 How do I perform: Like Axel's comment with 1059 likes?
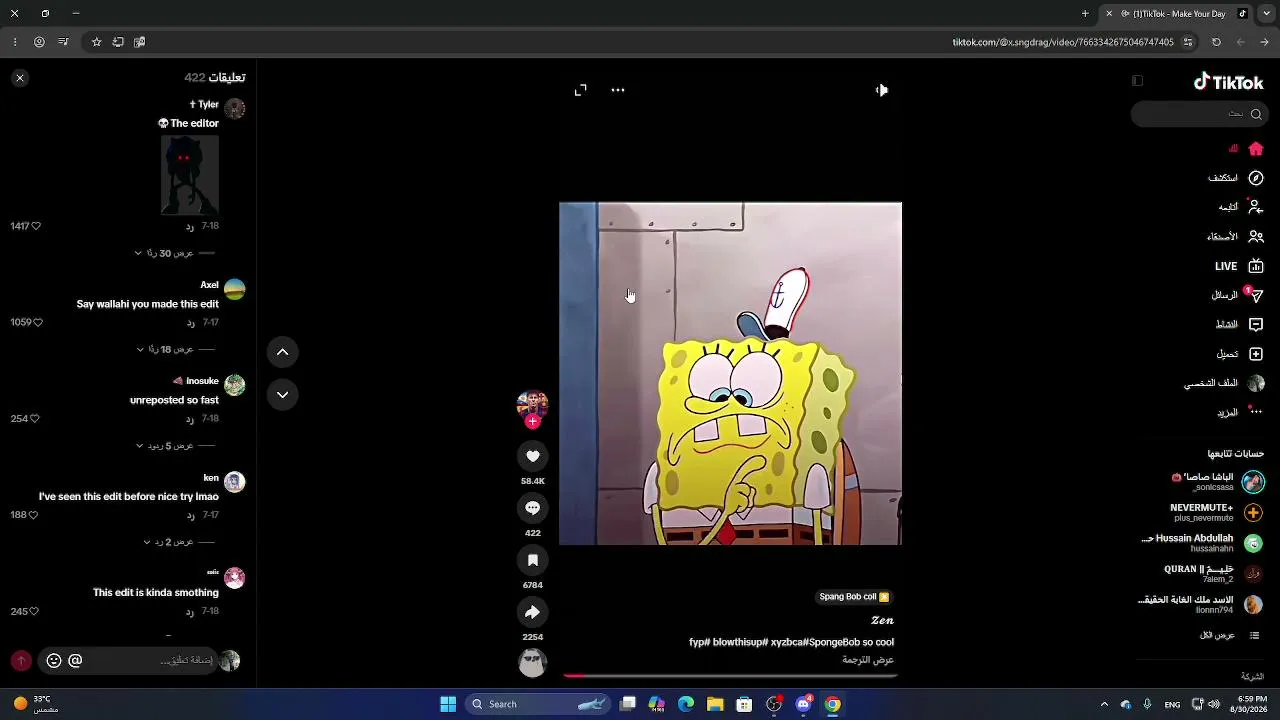click(38, 323)
